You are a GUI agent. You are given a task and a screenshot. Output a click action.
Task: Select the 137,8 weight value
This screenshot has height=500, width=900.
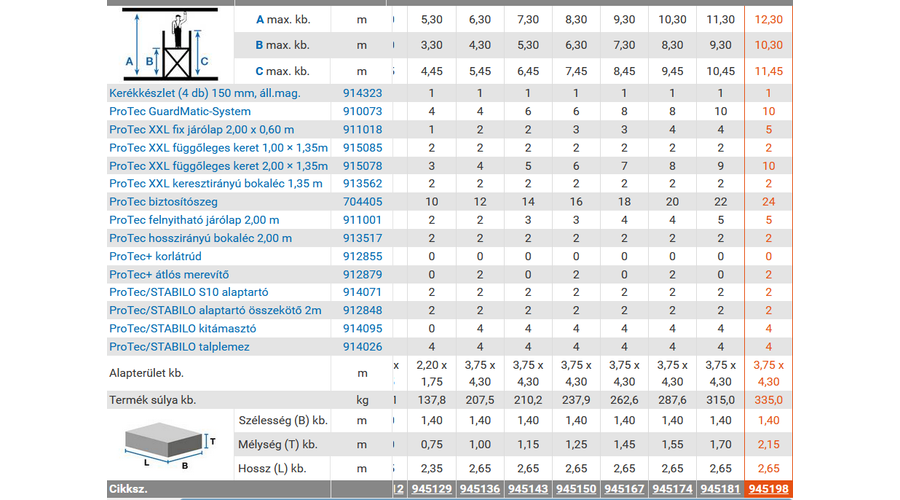click(x=432, y=400)
